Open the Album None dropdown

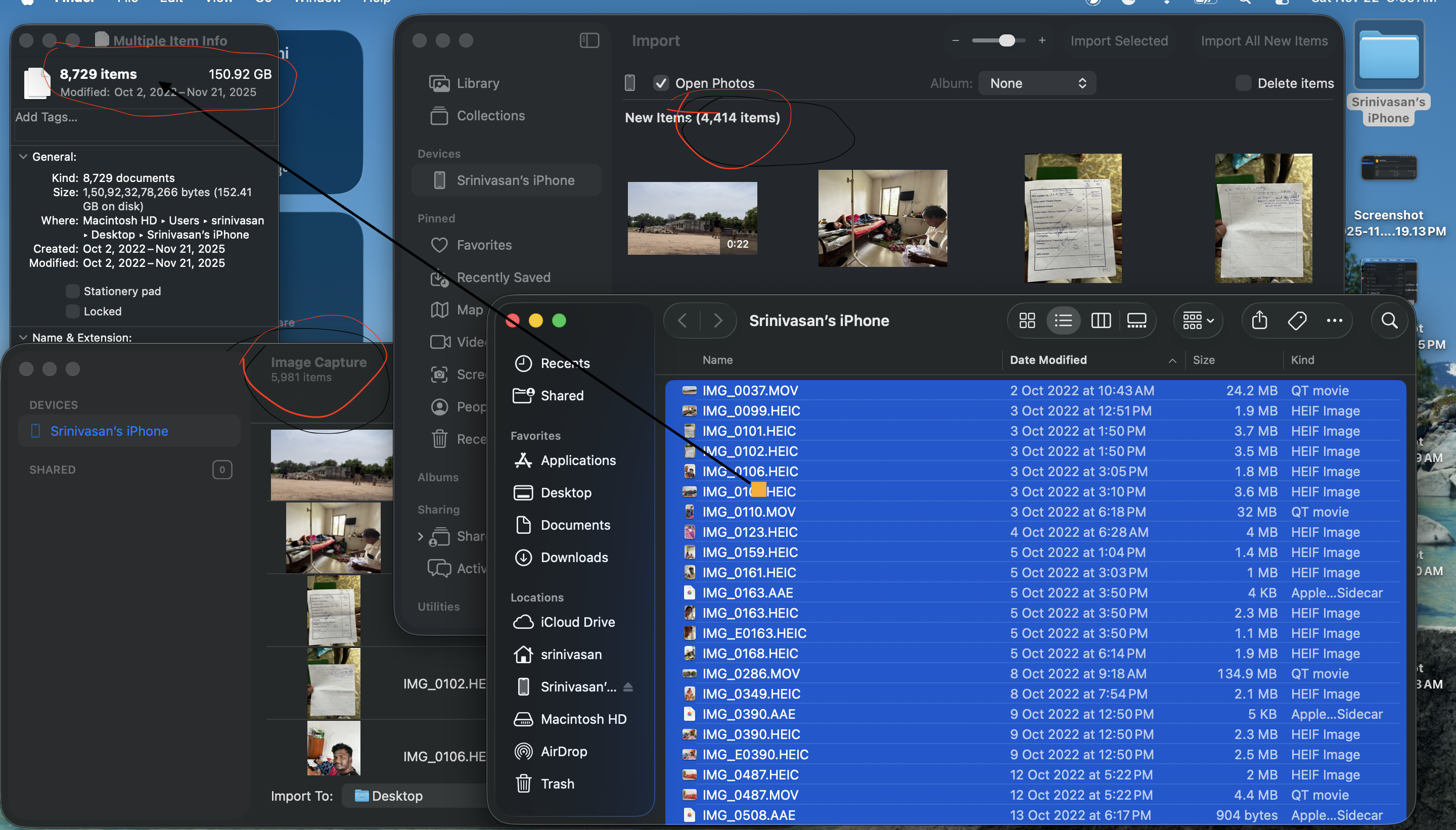[1036, 83]
